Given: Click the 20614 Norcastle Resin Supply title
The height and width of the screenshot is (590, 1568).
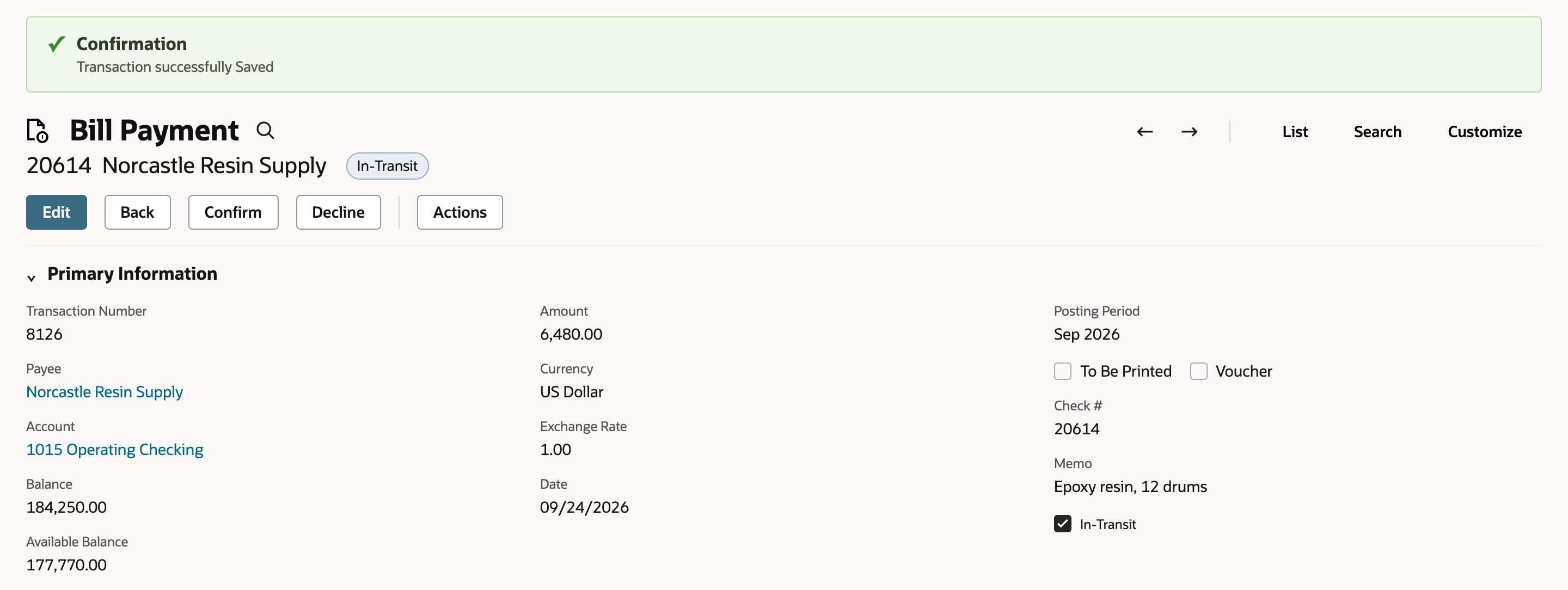Looking at the screenshot, I should (x=176, y=165).
